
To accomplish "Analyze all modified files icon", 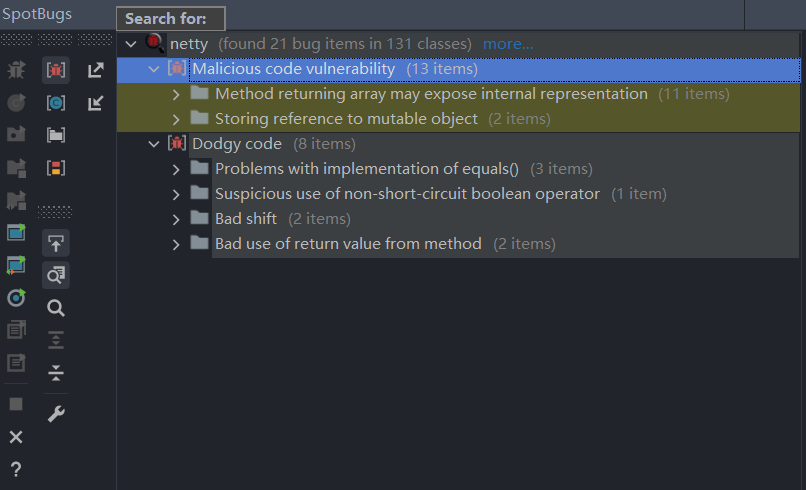I will click(x=16, y=330).
